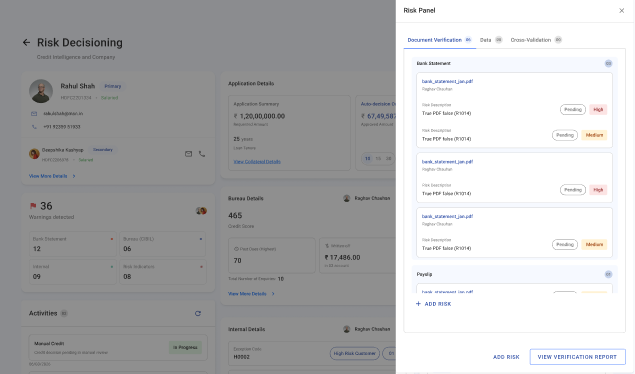Go back using the arrow beside Risk Decisioning
Screen dimensions: 635x374
(26, 42)
